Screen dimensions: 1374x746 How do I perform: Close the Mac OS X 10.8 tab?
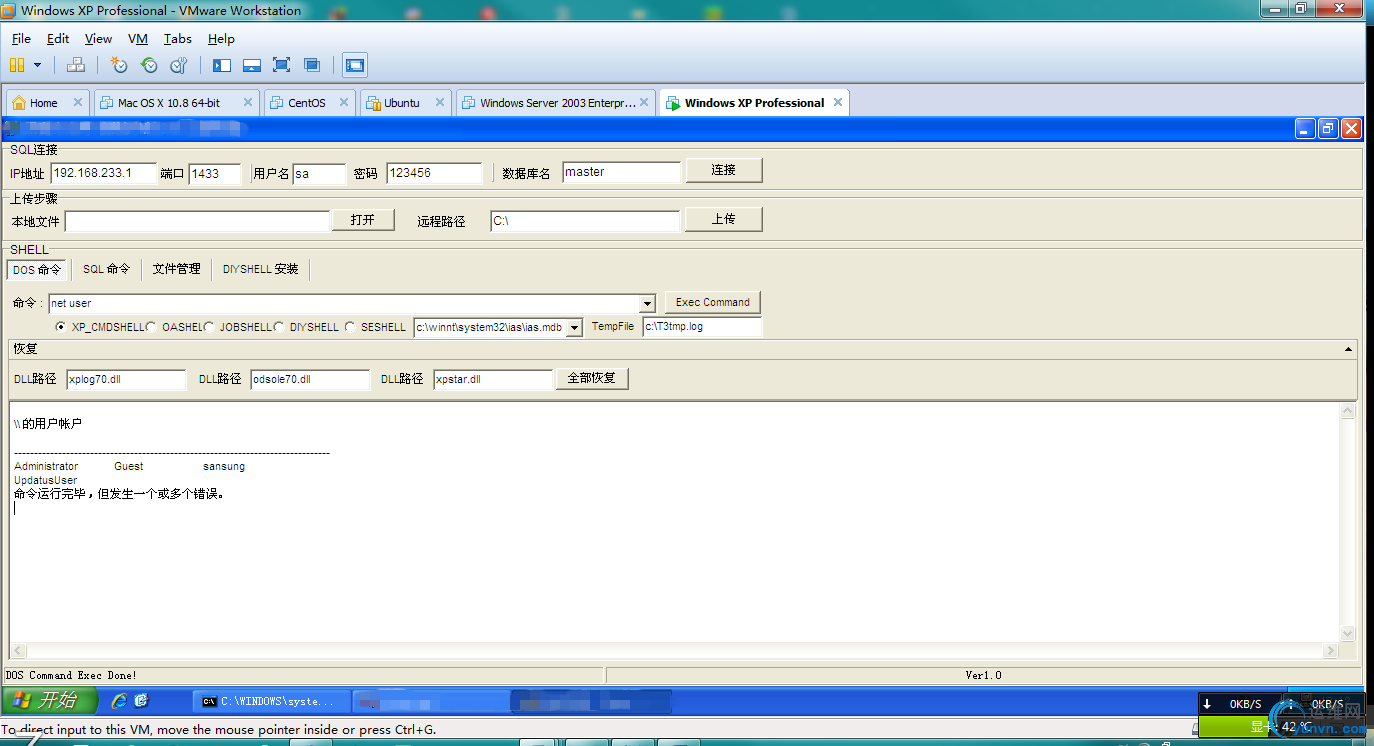click(x=248, y=102)
